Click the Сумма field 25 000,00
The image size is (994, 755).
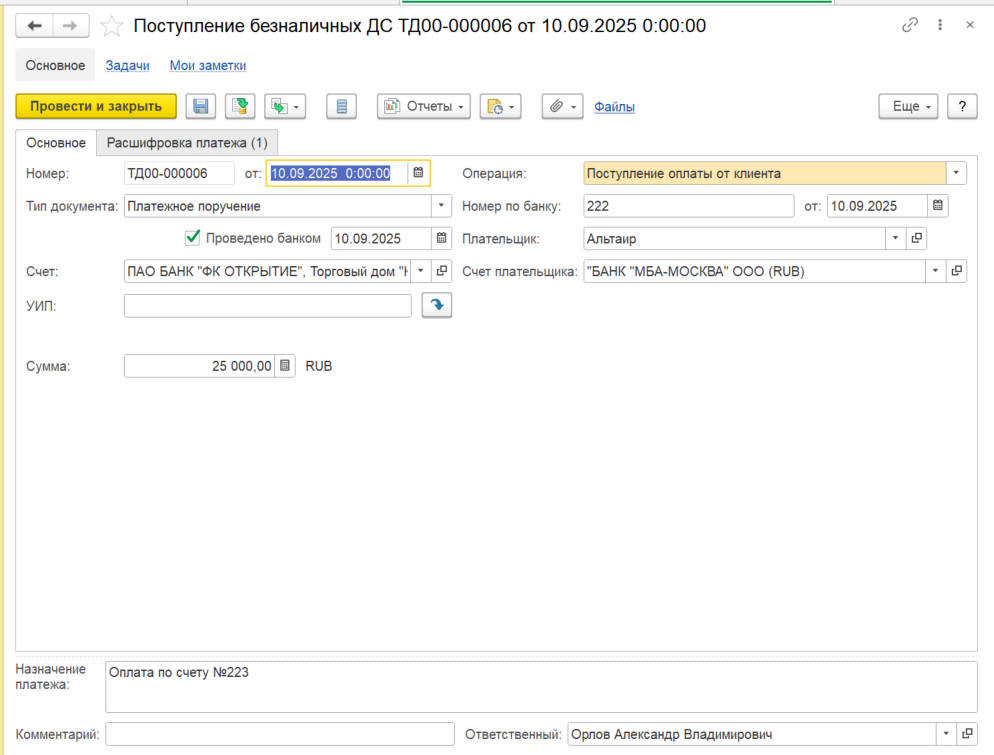200,366
